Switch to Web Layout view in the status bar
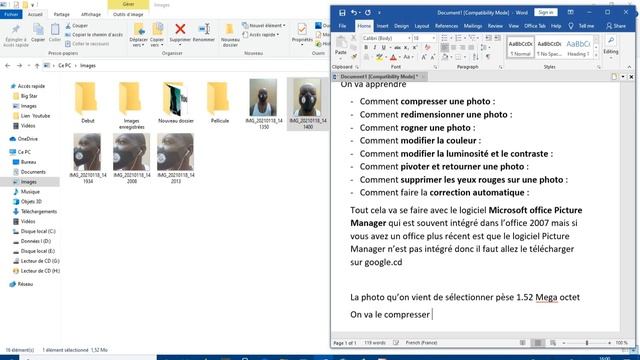The width and height of the screenshot is (640, 360). [553, 343]
